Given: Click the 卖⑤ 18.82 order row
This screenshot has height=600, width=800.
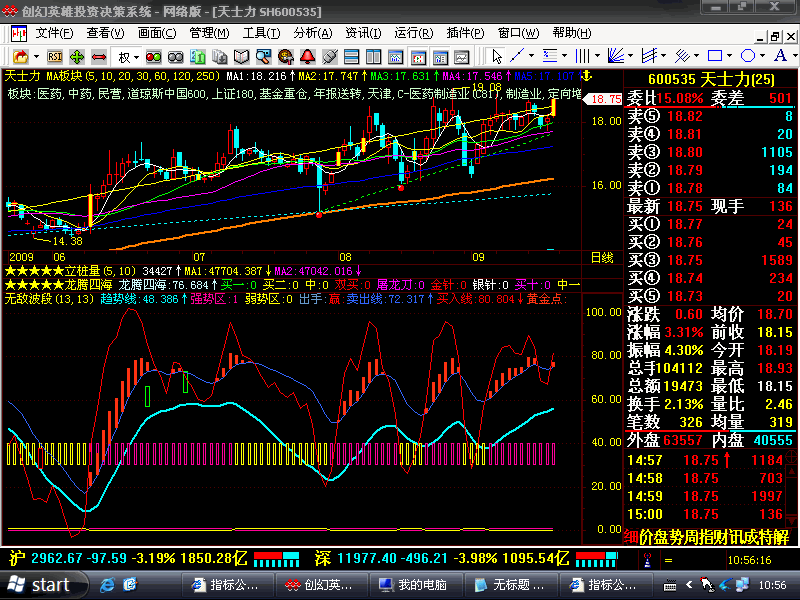Looking at the screenshot, I should 710,116.
